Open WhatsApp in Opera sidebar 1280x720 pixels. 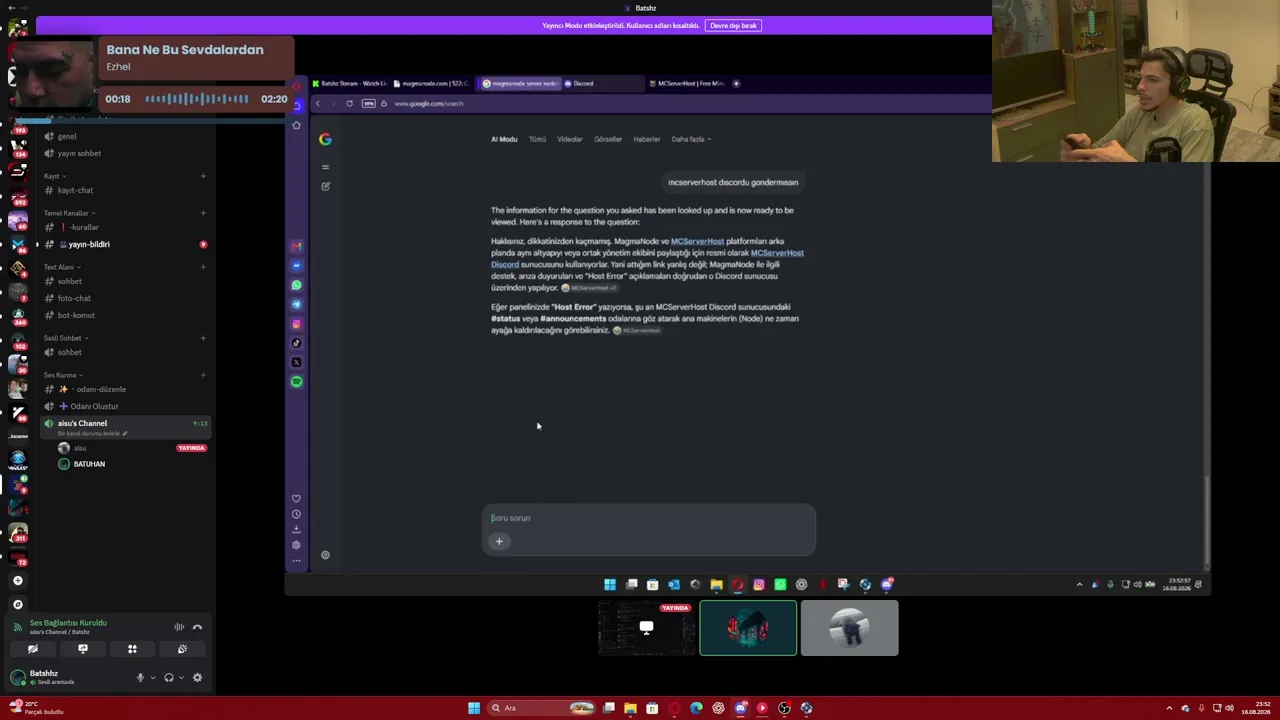pos(296,285)
